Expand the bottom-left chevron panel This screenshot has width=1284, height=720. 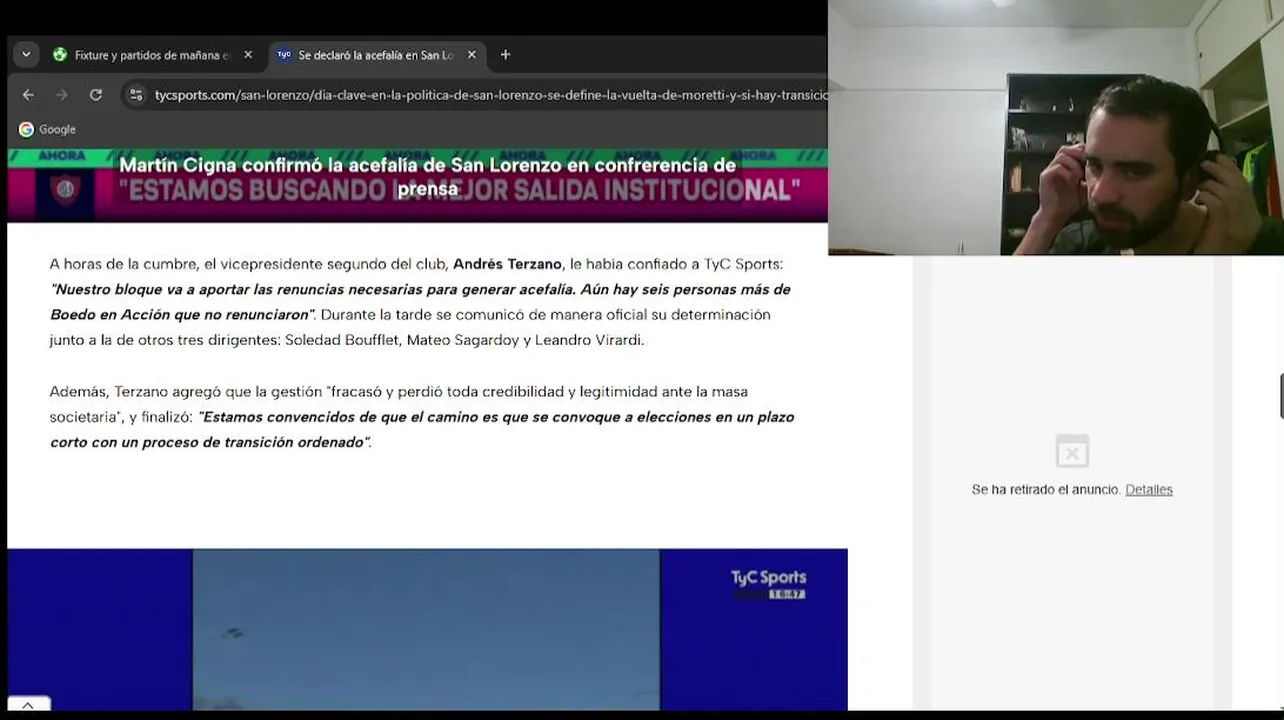point(28,704)
